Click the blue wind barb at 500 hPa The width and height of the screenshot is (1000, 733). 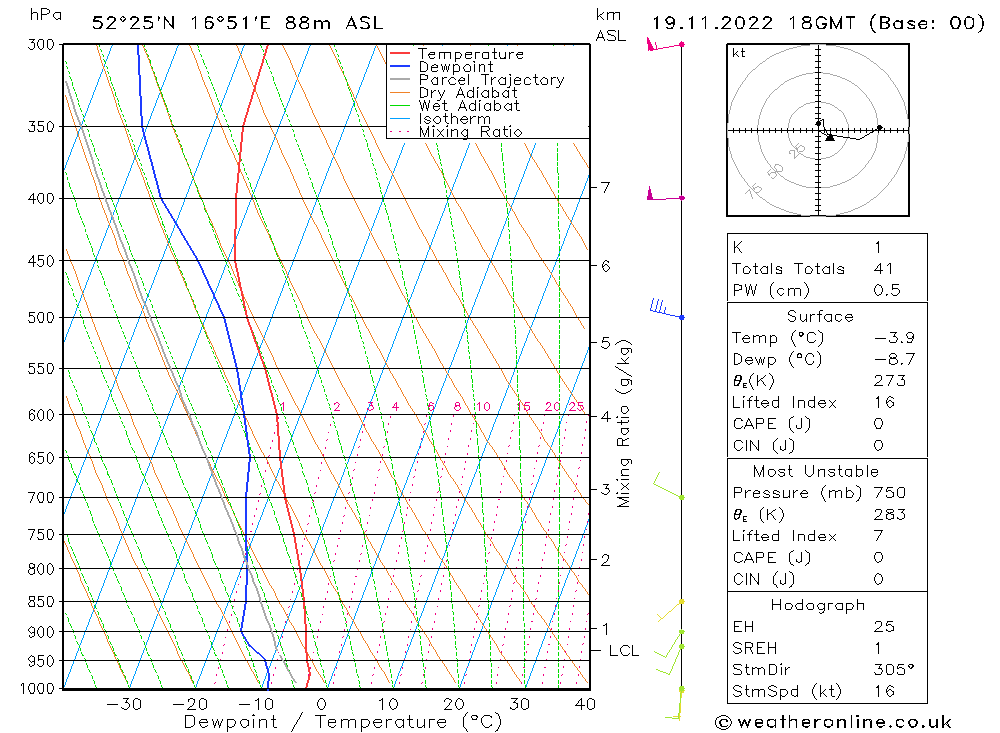click(x=666, y=310)
